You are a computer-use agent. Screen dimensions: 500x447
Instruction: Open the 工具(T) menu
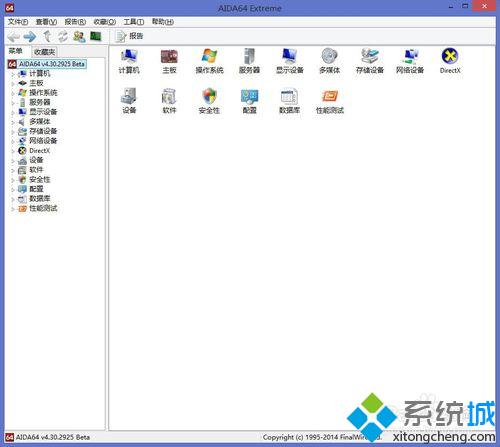point(134,22)
